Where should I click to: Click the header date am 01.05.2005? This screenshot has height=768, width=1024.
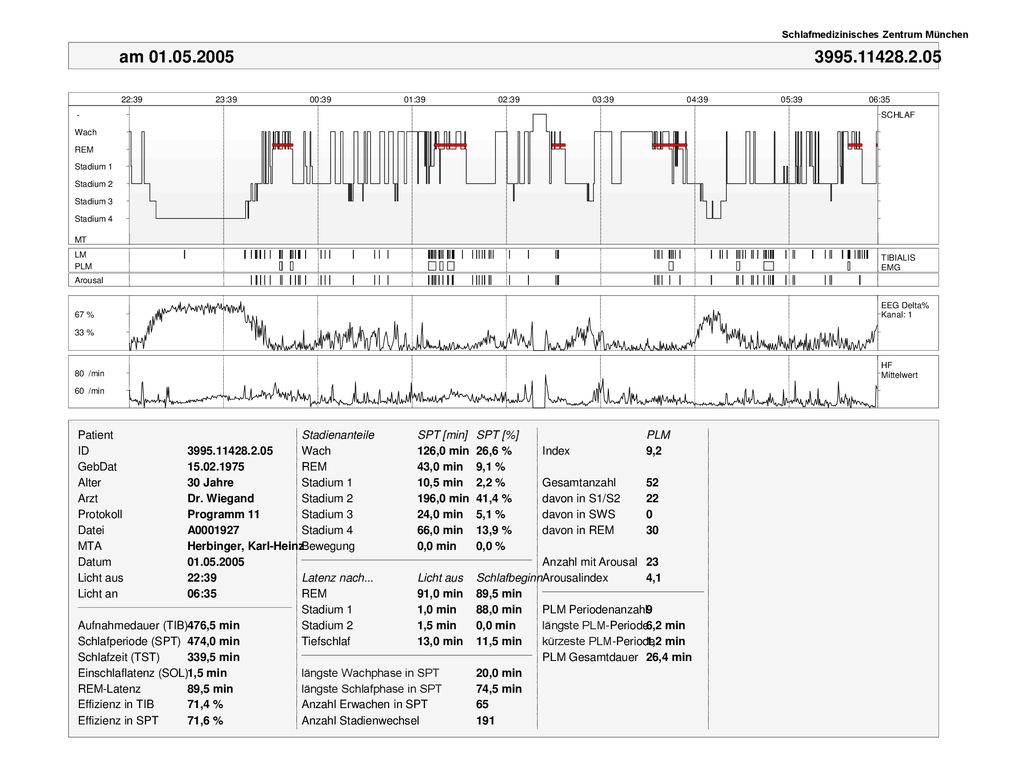click(x=176, y=57)
